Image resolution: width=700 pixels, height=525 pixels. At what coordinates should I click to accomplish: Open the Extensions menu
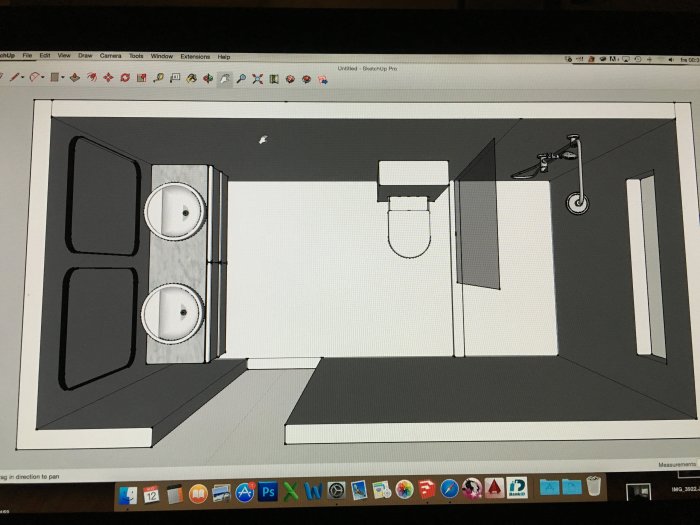pyautogui.click(x=195, y=56)
